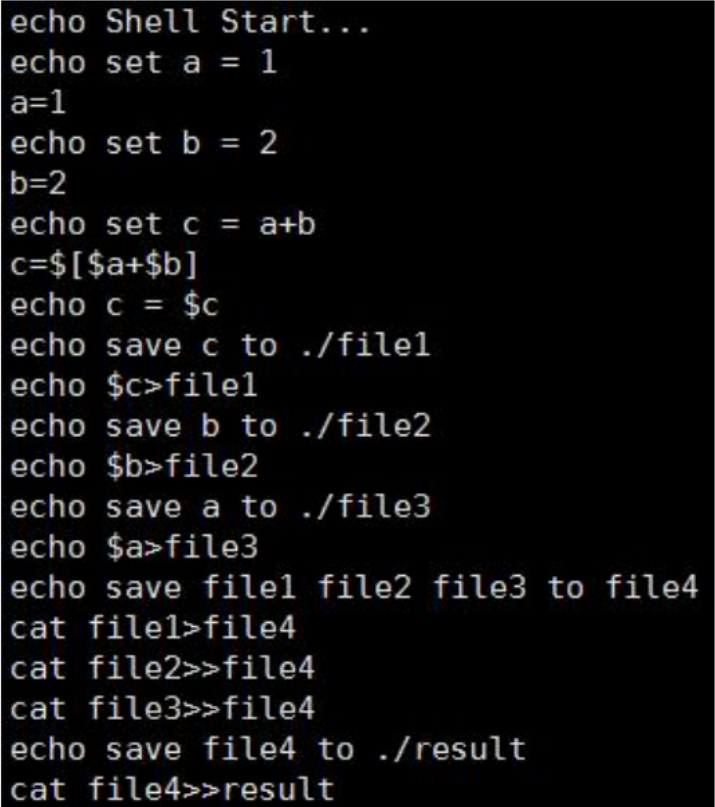
Task: Click the 'cat file2>>file4' append line
Action: click(x=163, y=668)
